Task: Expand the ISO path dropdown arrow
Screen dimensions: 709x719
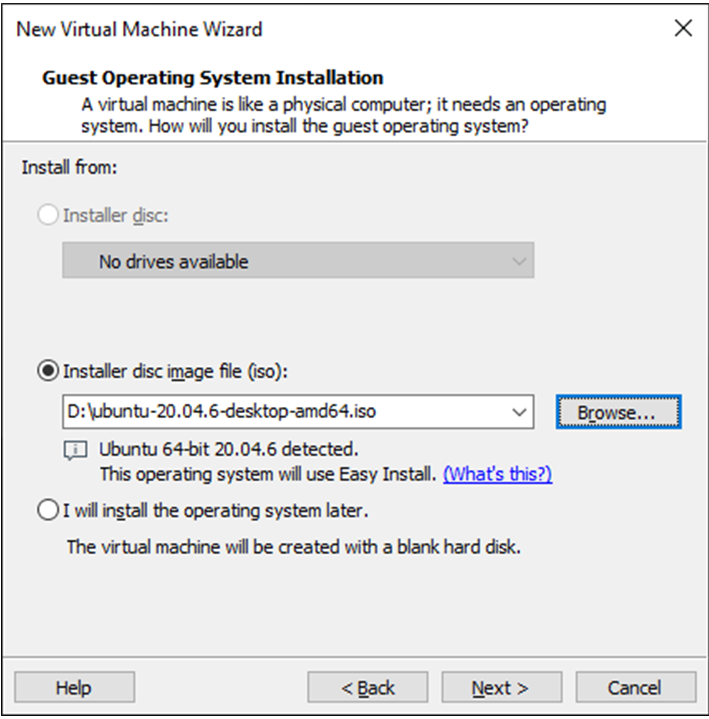Action: click(518, 411)
